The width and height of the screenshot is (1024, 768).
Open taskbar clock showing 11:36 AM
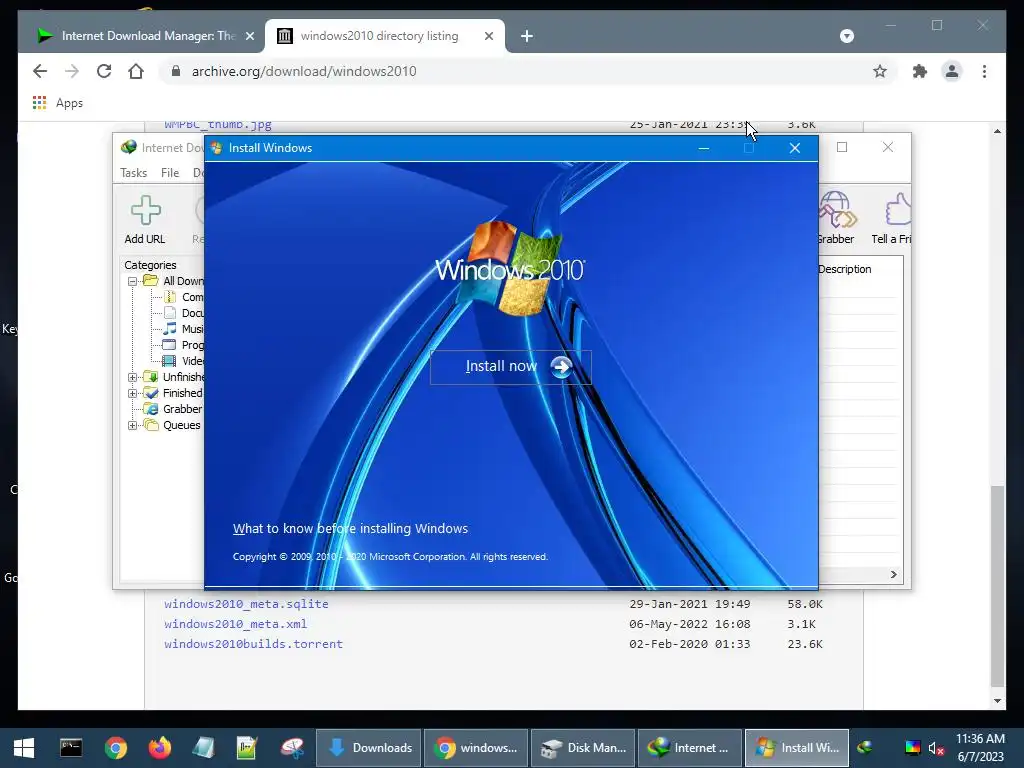click(980, 748)
